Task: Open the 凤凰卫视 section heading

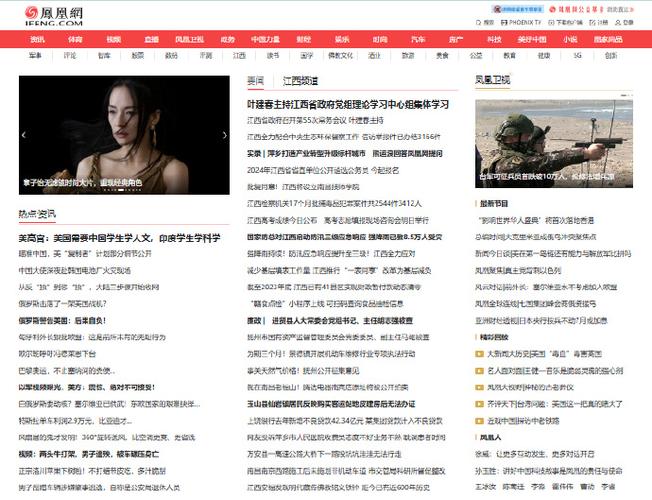Action: coord(493,79)
